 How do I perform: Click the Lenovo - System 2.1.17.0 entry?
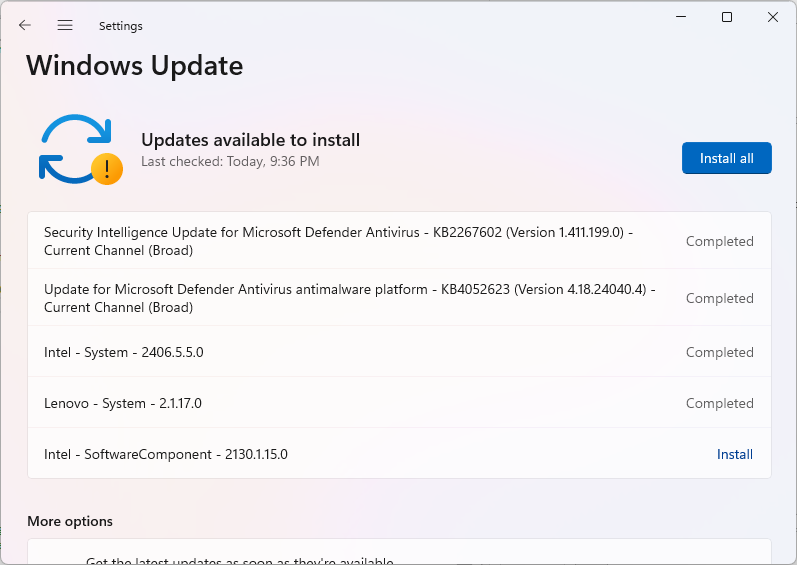123,403
